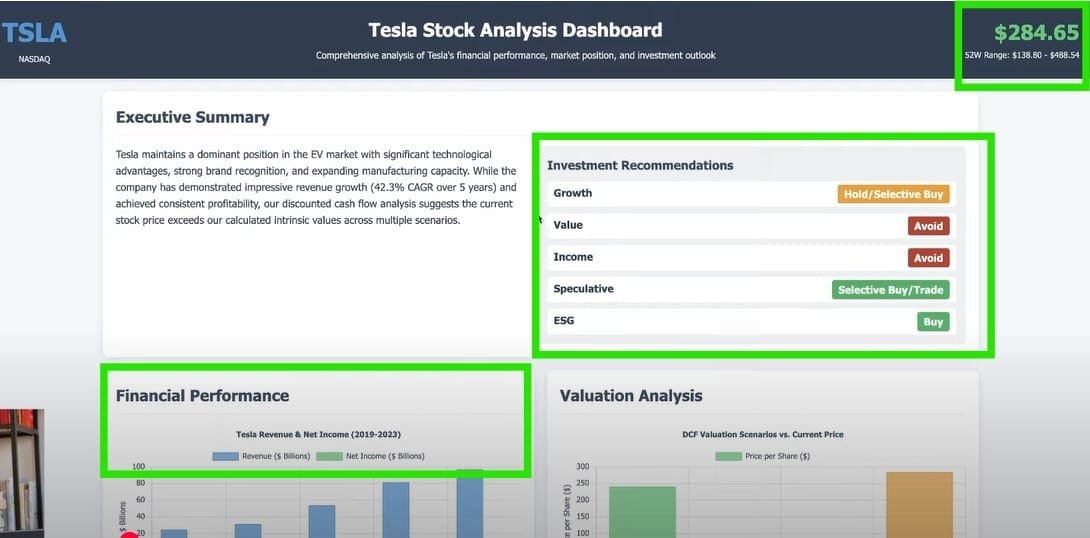Click the green bar in DCF chart
Image resolution: width=1090 pixels, height=538 pixels.
click(x=642, y=512)
